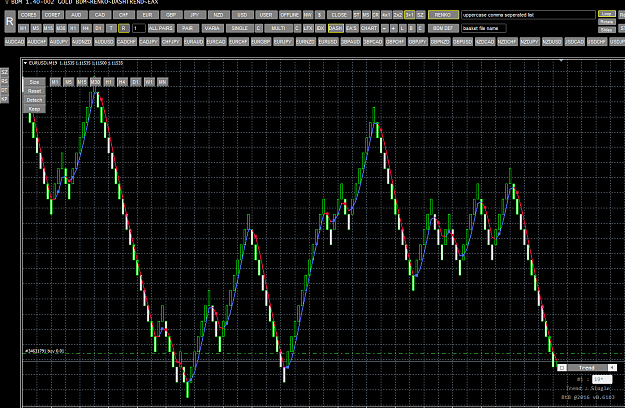Choose the MULTI mode button
This screenshot has width=625, height=408.
coord(278,28)
